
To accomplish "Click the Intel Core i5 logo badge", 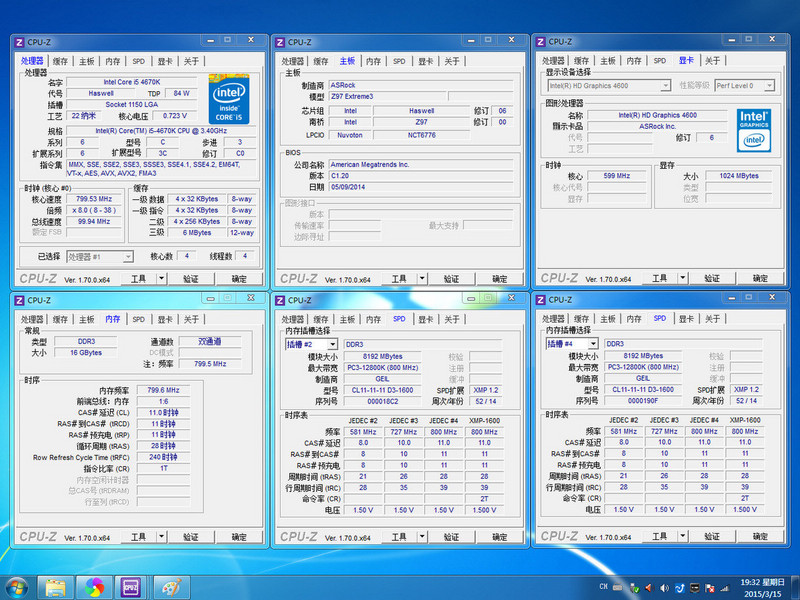I will (x=228, y=97).
